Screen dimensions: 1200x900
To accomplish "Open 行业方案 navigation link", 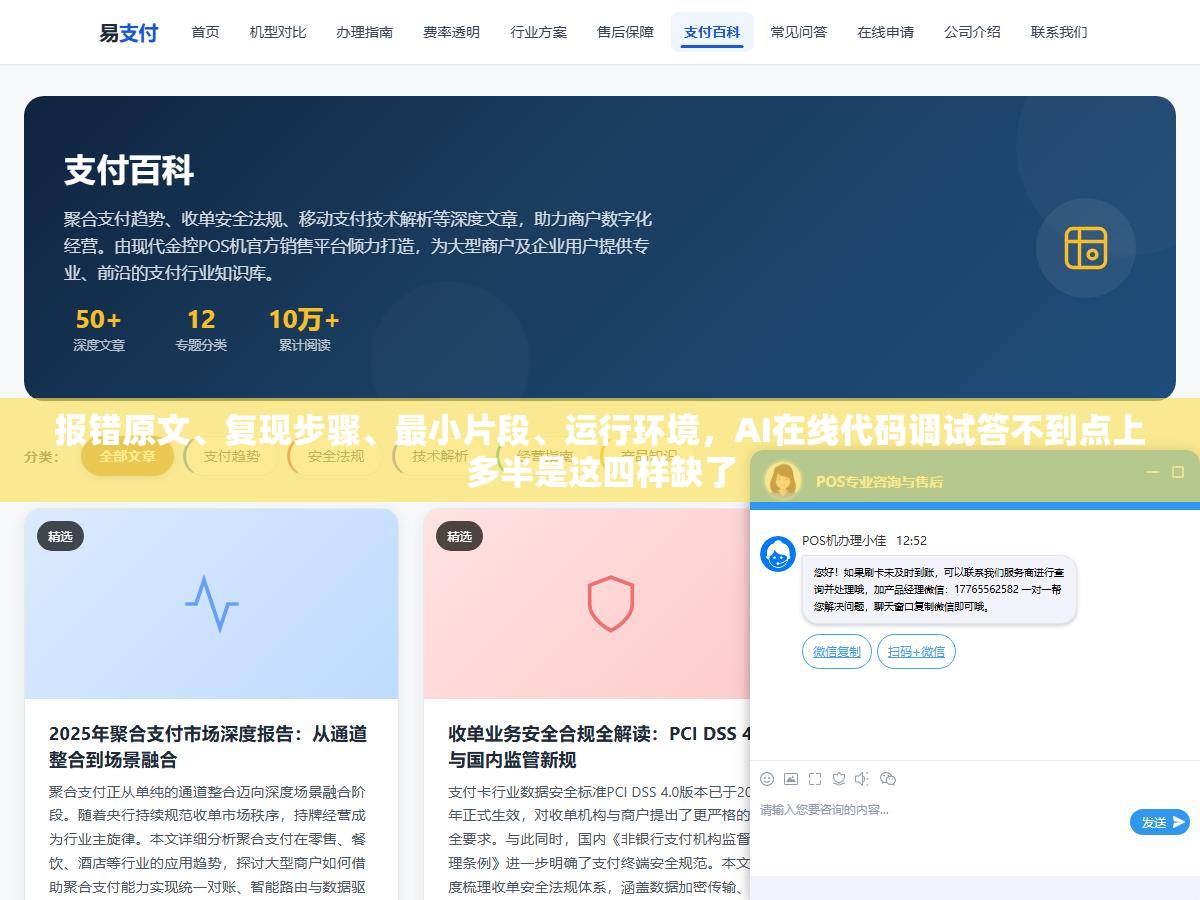I will [538, 32].
